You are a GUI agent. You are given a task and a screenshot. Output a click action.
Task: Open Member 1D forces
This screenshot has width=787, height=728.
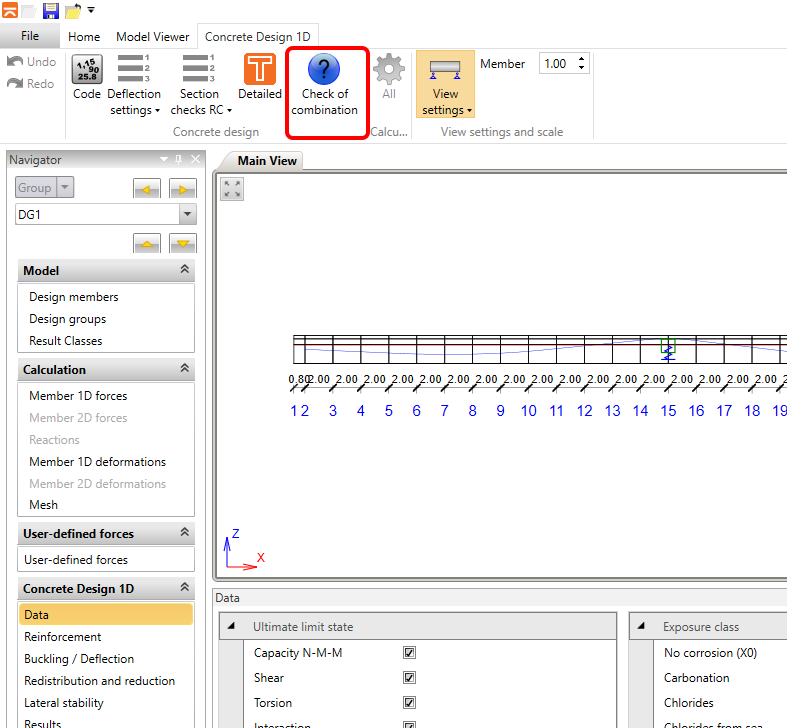coord(78,396)
